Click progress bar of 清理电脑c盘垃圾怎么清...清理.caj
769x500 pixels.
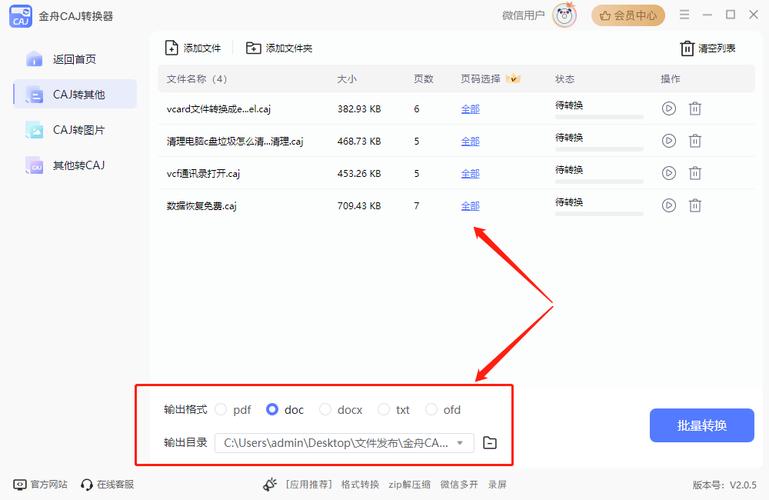[599, 149]
